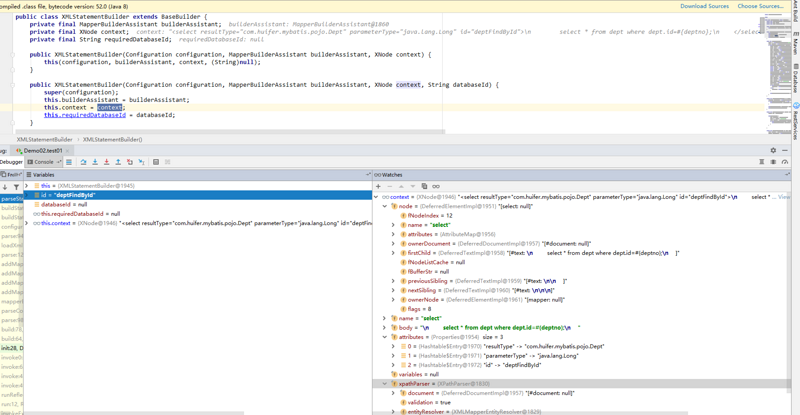Screen dimensions: 800x415
Task: Click the next frame down-arrow icon
Action: click(5, 187)
